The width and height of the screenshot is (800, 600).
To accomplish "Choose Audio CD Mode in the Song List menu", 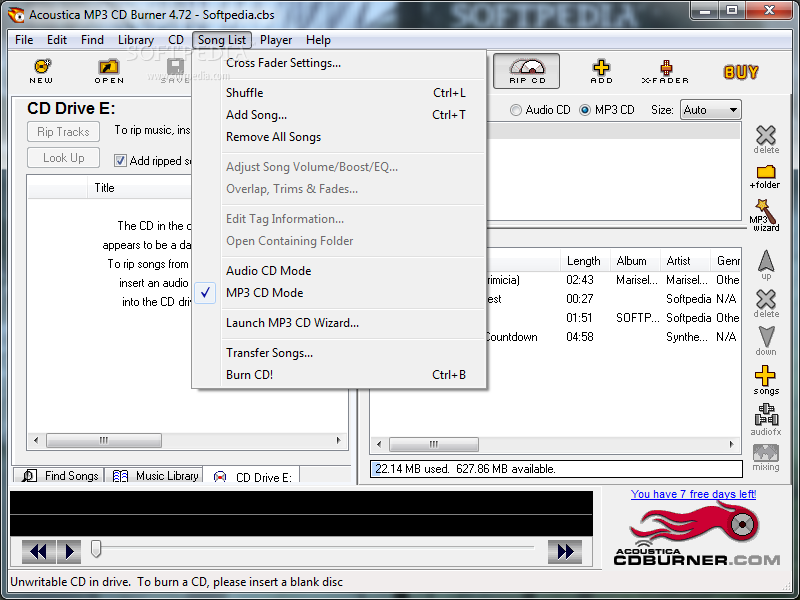I will tap(340, 271).
